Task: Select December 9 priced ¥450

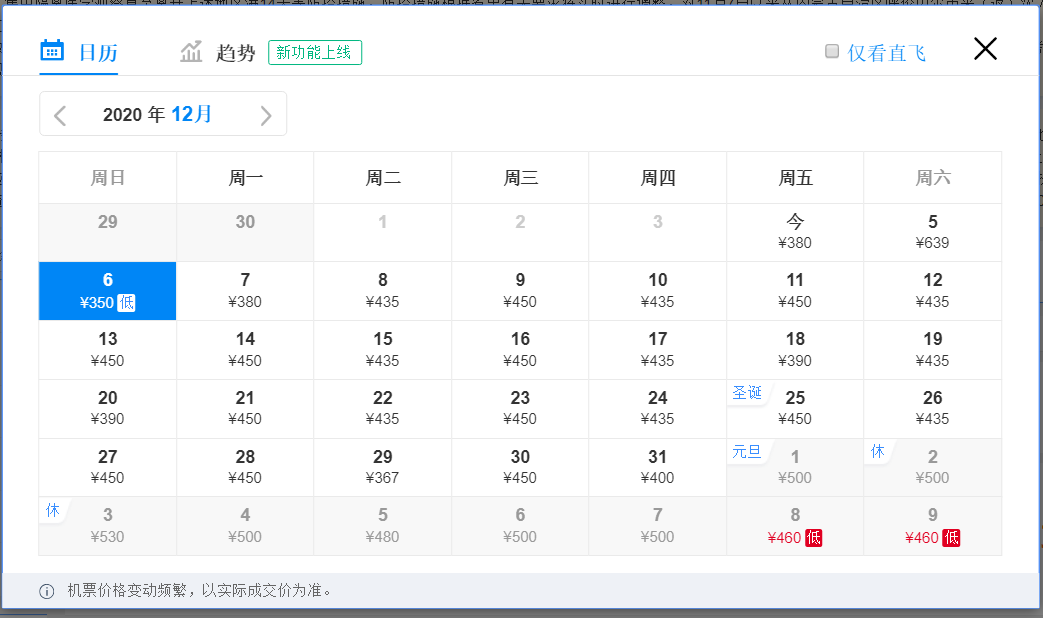Action: pyautogui.click(x=520, y=291)
